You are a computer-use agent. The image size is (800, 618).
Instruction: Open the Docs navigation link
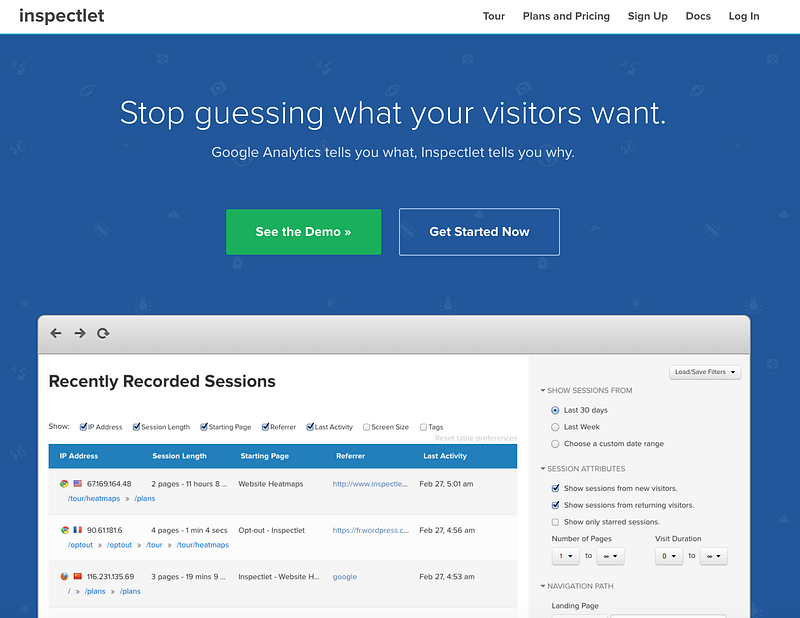tap(698, 16)
